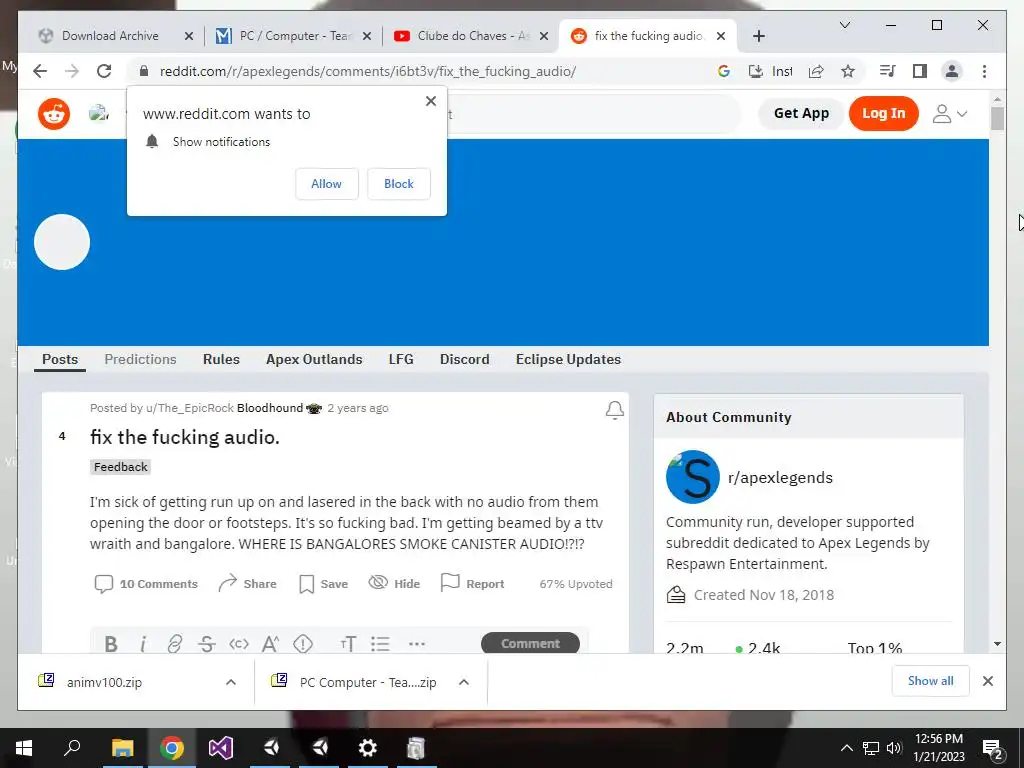This screenshot has height=768, width=1024.
Task: Click the Log In button
Action: point(884,113)
